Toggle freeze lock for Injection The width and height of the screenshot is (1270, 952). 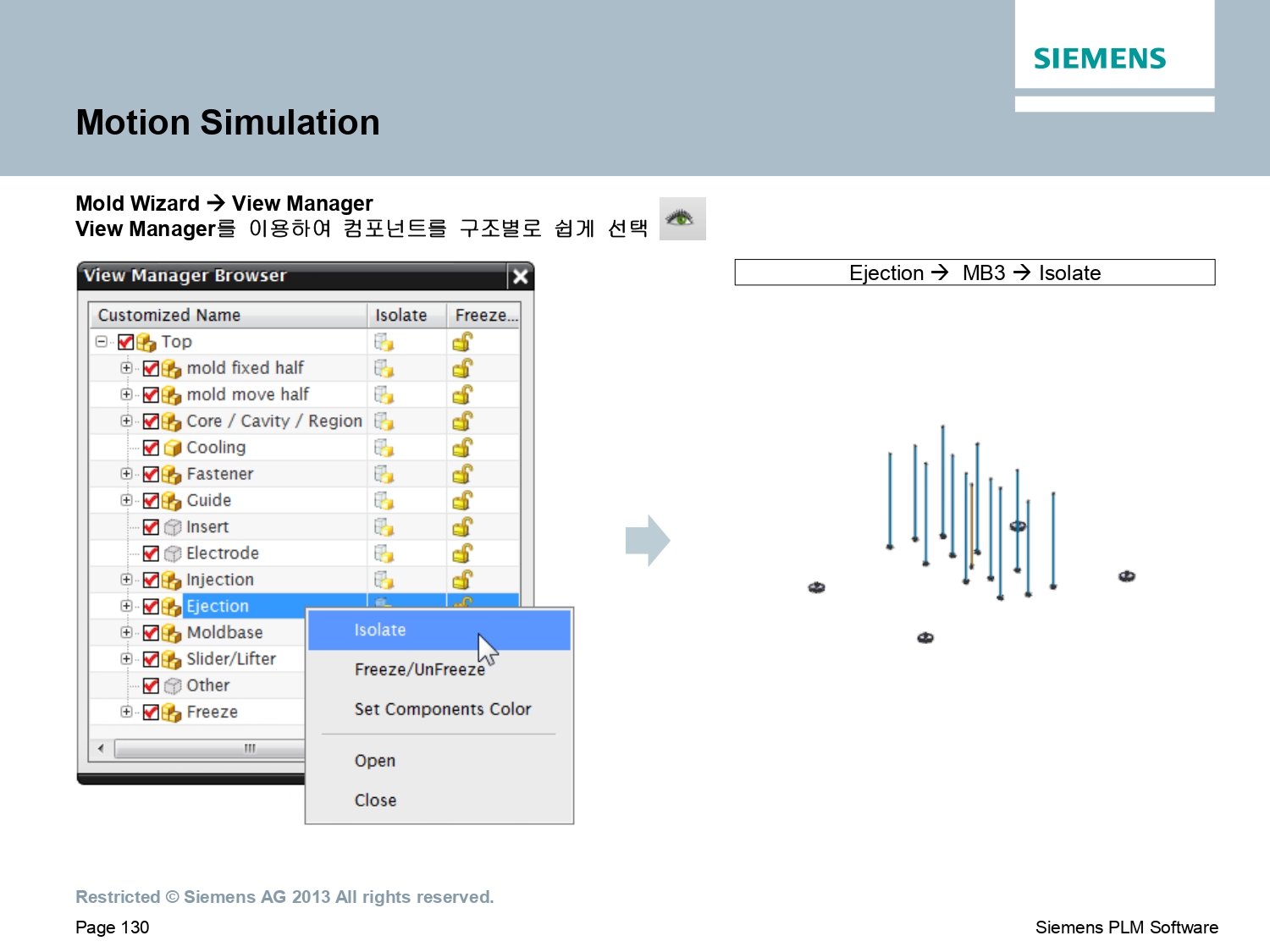[462, 580]
